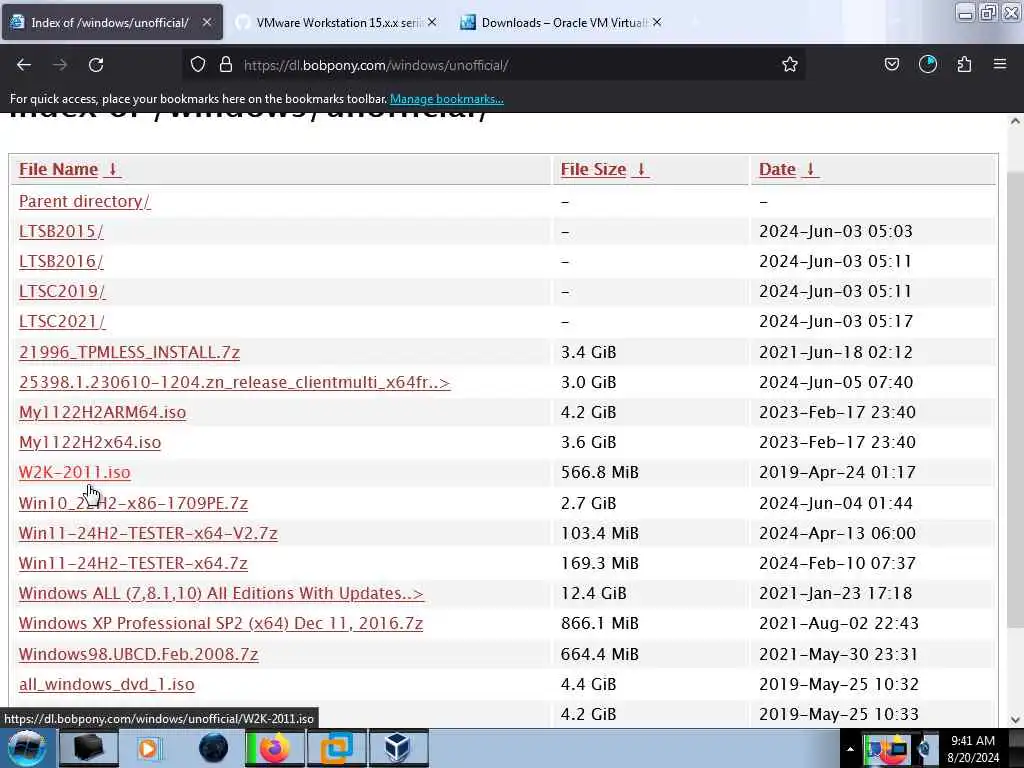Sort descending using Date arrow
1024x768 pixels.
[x=810, y=169]
